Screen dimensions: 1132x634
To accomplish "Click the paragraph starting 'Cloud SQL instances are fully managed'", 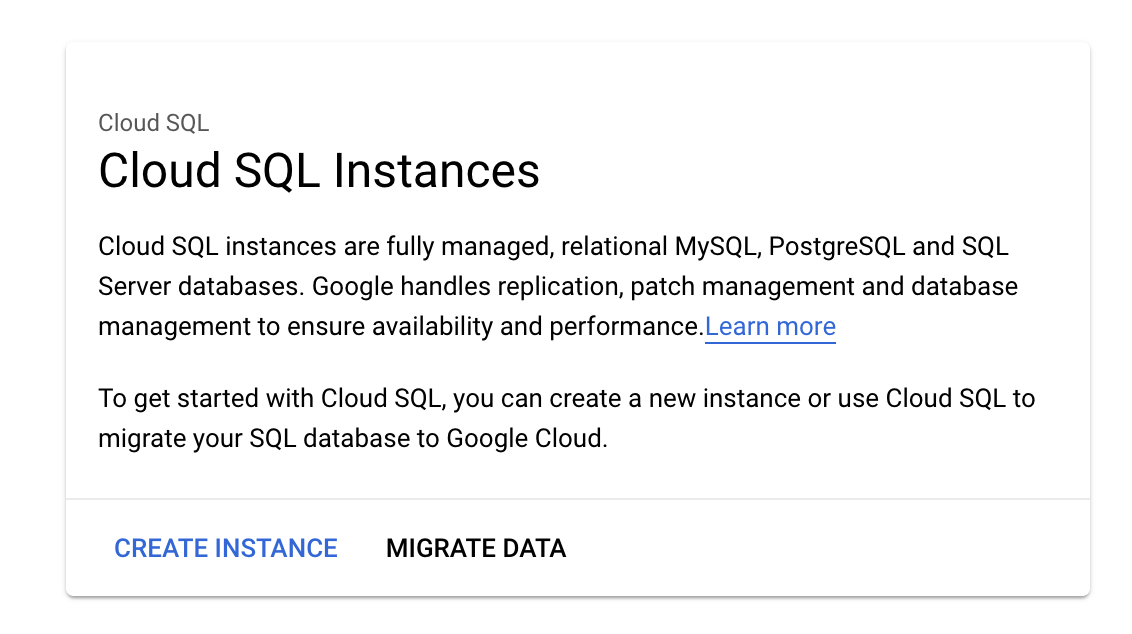I will click(558, 287).
